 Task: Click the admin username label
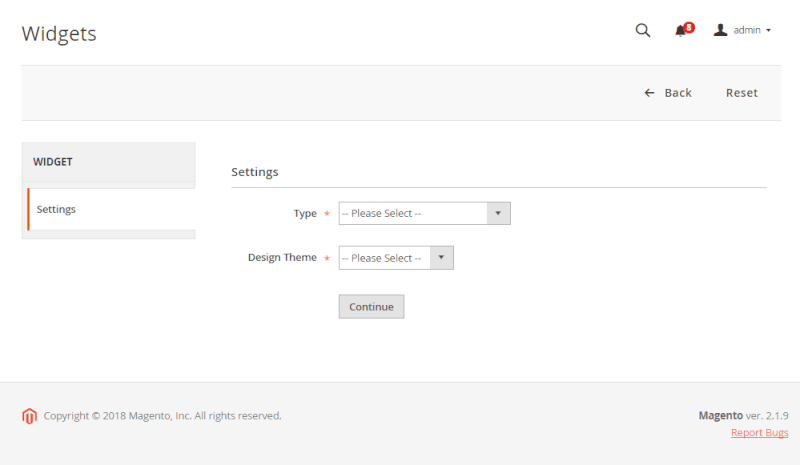pyautogui.click(x=747, y=31)
